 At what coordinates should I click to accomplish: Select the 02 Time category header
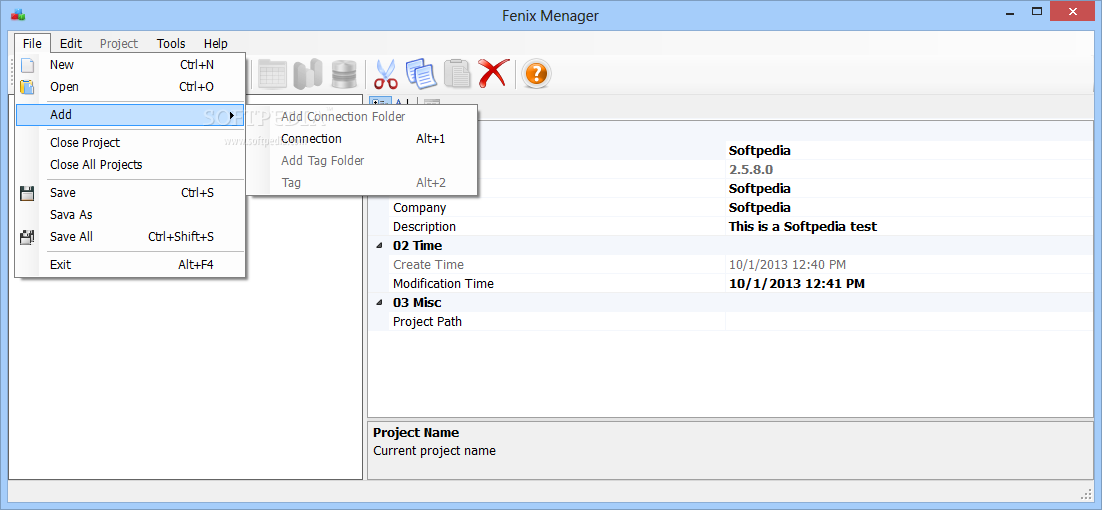pos(417,246)
